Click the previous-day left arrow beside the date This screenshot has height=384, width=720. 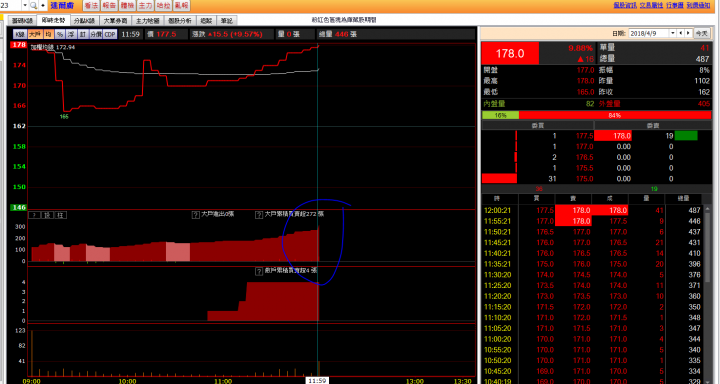point(681,34)
